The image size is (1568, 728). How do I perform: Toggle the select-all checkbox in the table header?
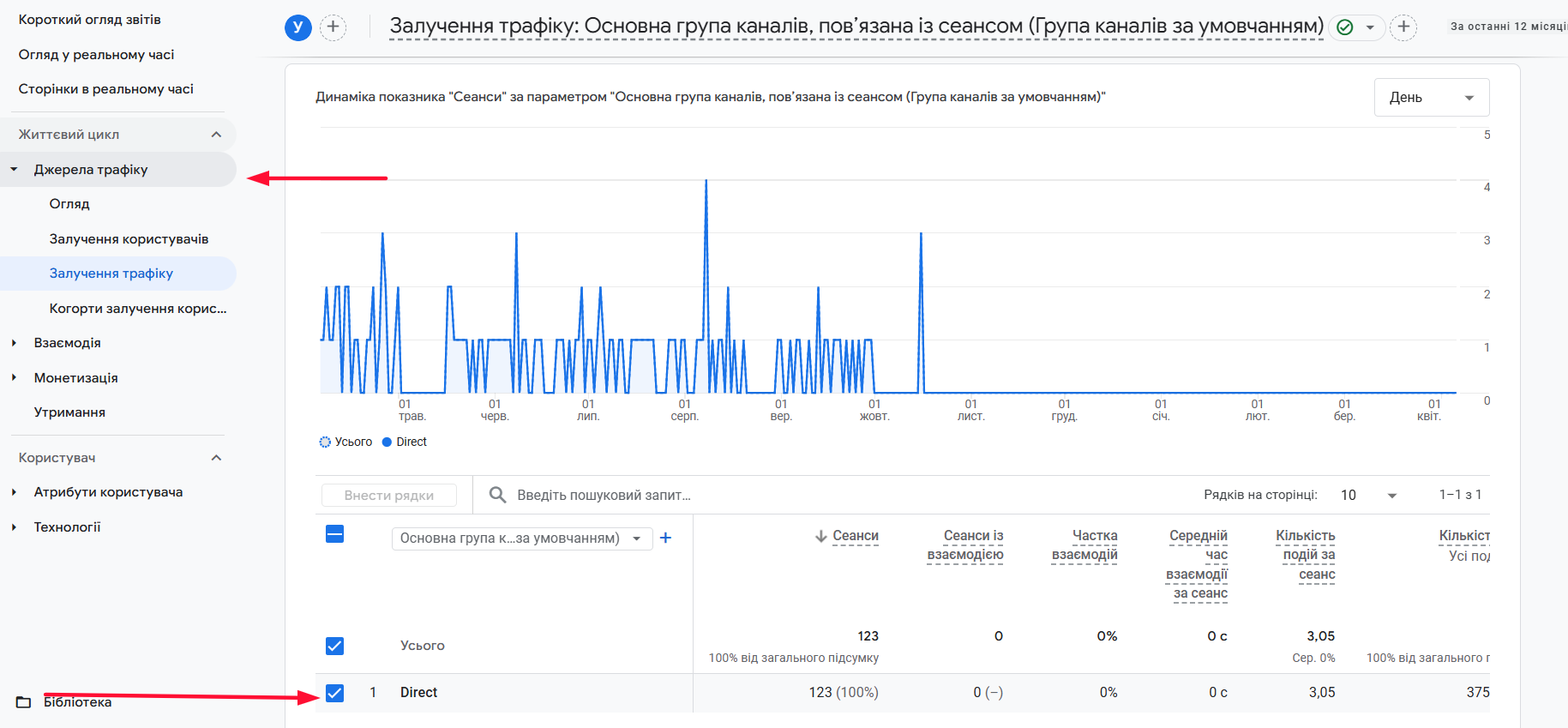pyautogui.click(x=335, y=534)
